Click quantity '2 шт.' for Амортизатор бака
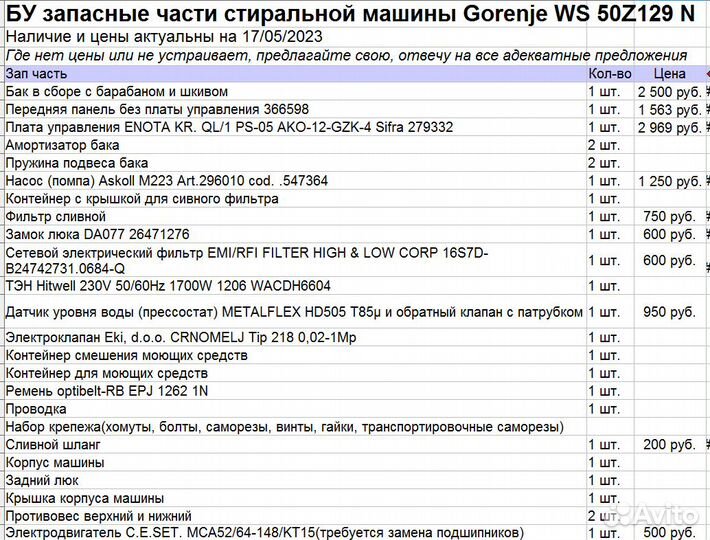710x540 pixels. point(604,145)
